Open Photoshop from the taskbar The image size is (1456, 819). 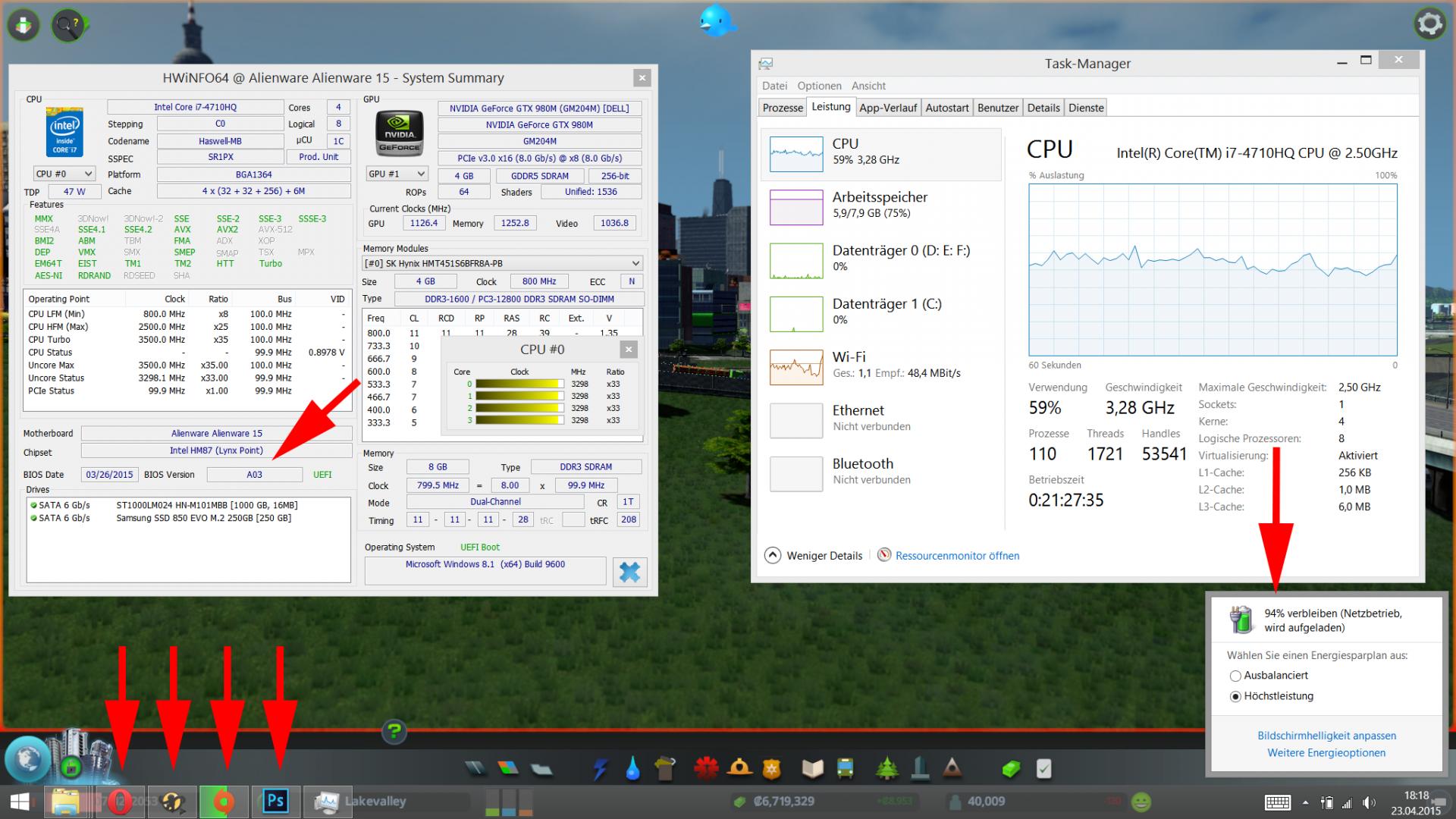(x=276, y=802)
